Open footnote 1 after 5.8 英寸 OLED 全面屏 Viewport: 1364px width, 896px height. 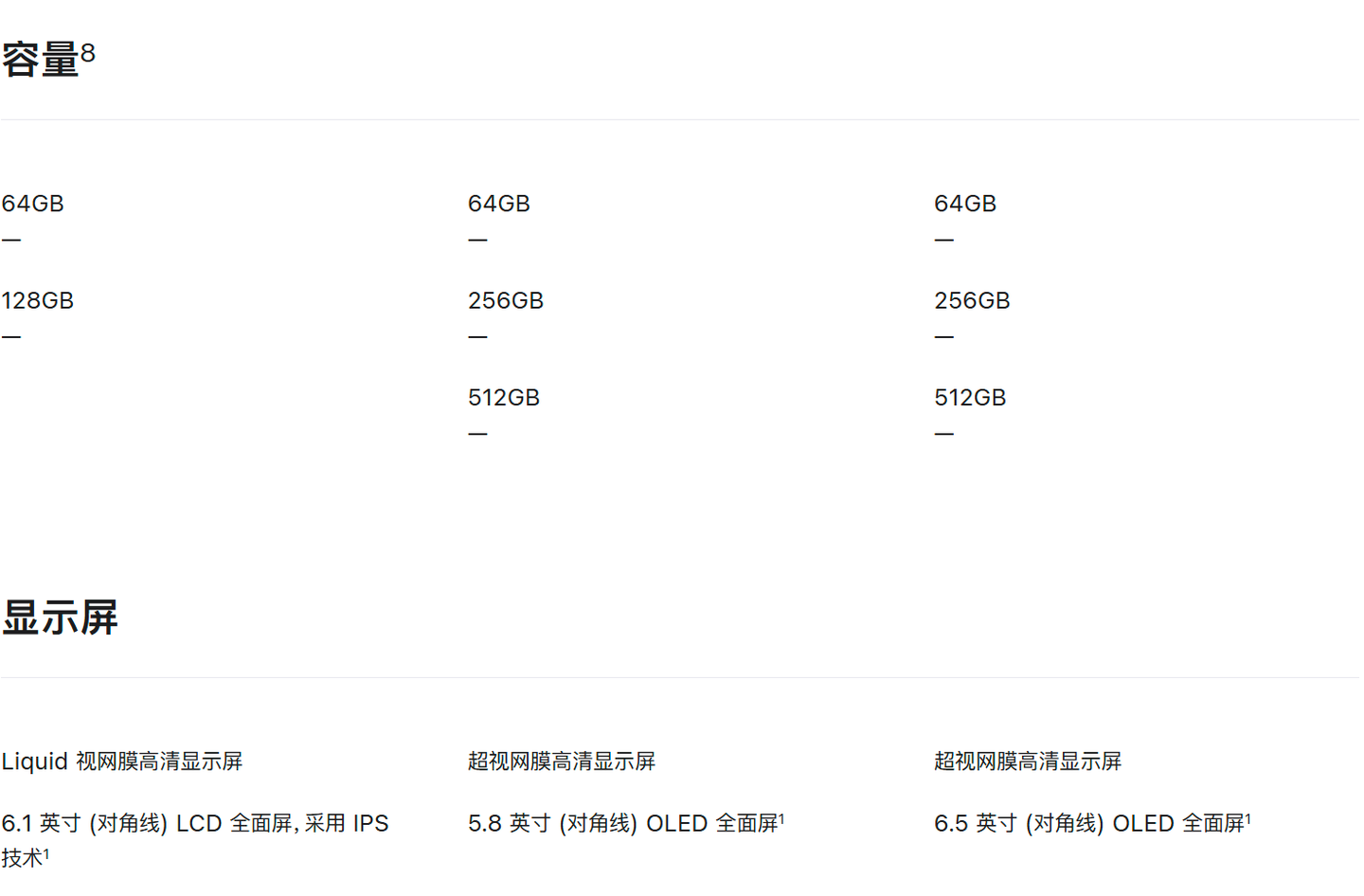click(x=781, y=818)
